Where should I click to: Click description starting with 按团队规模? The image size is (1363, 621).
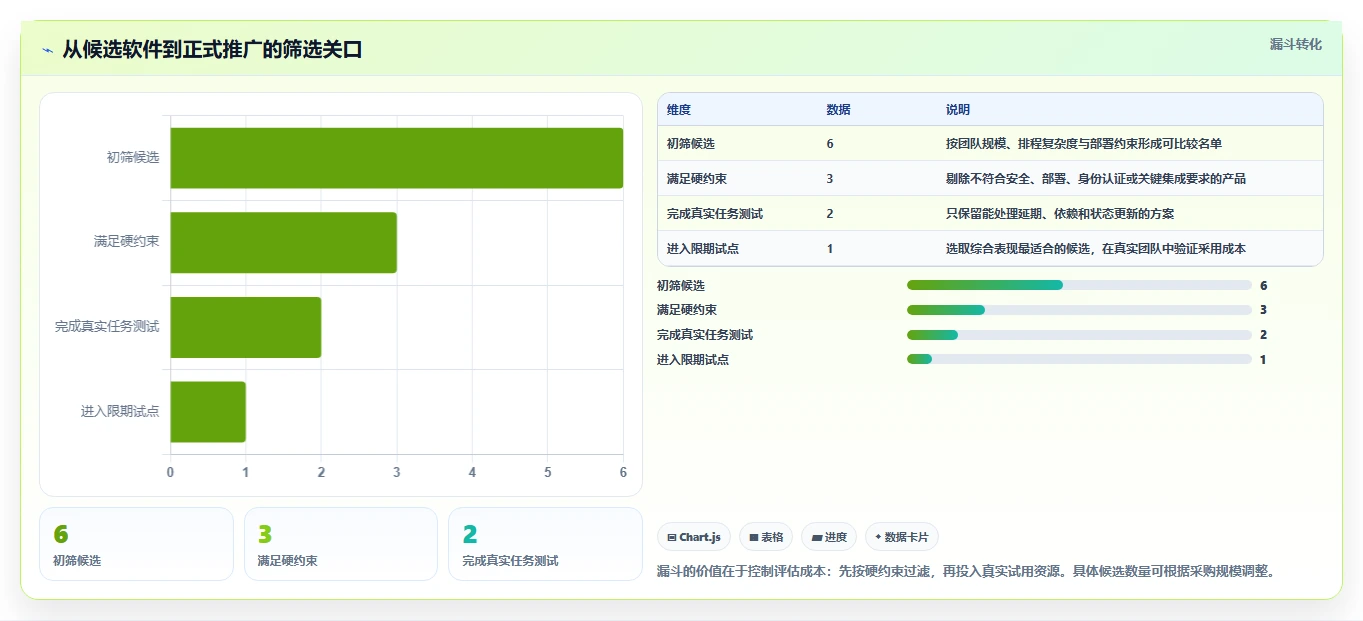tap(1084, 144)
